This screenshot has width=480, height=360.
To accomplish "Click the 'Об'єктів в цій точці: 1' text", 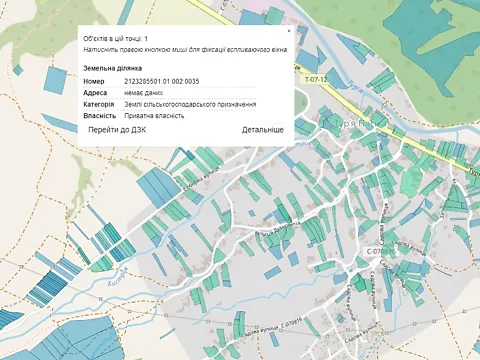I will coord(115,39).
